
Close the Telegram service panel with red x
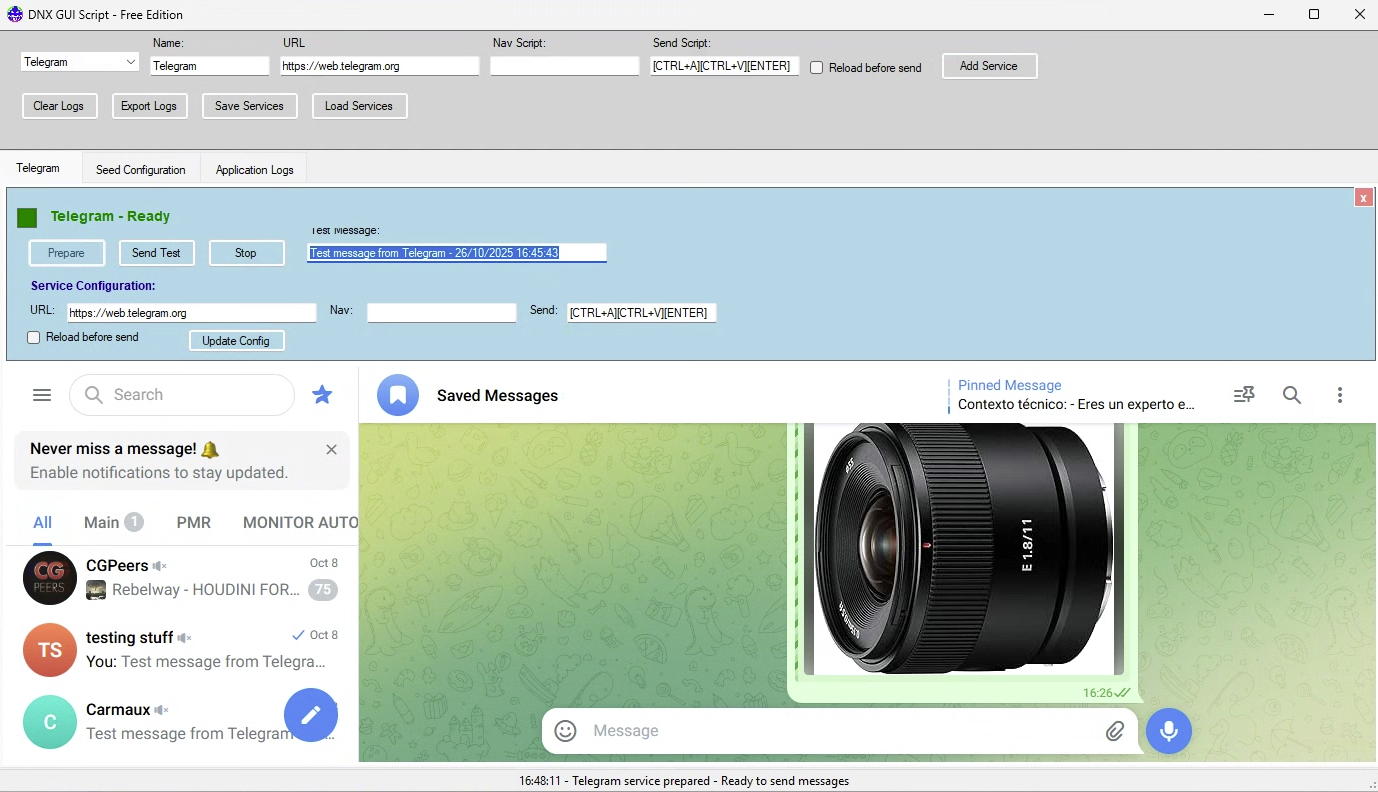point(1364,198)
